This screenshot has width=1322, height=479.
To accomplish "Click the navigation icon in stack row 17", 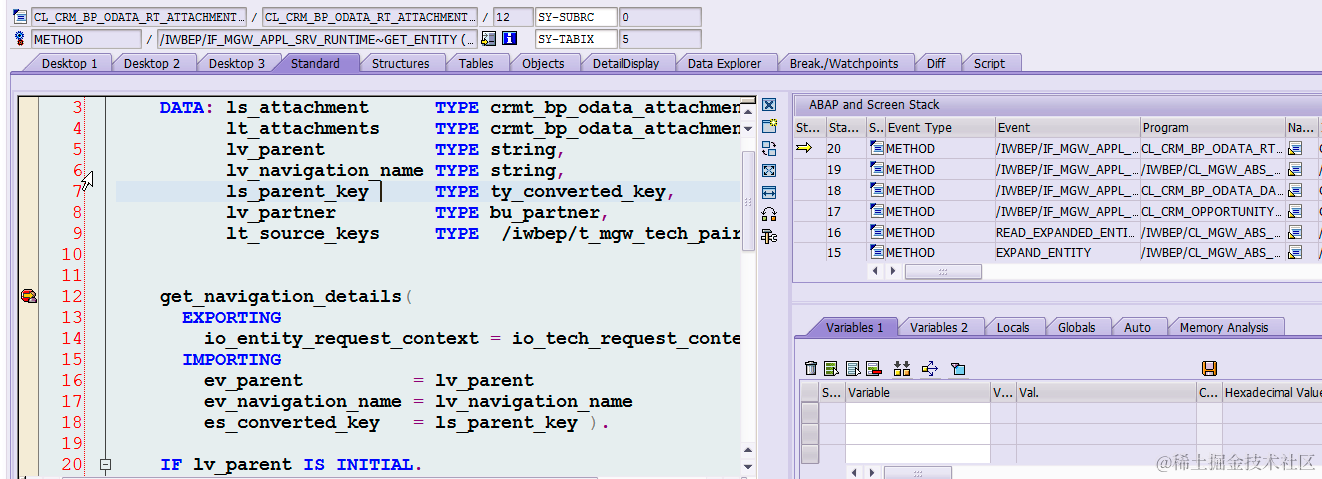I will [x=1295, y=211].
